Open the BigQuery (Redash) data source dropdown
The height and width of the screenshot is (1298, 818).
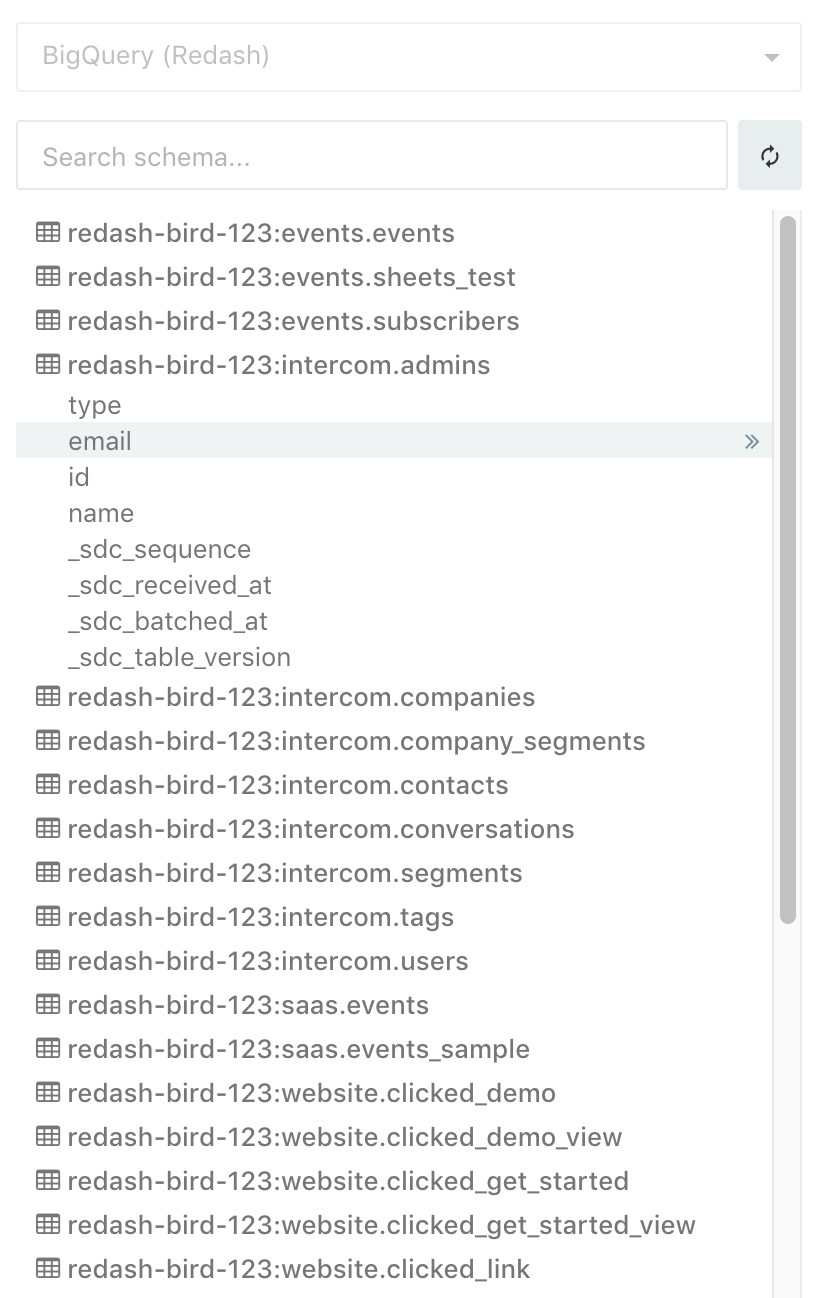click(x=408, y=57)
